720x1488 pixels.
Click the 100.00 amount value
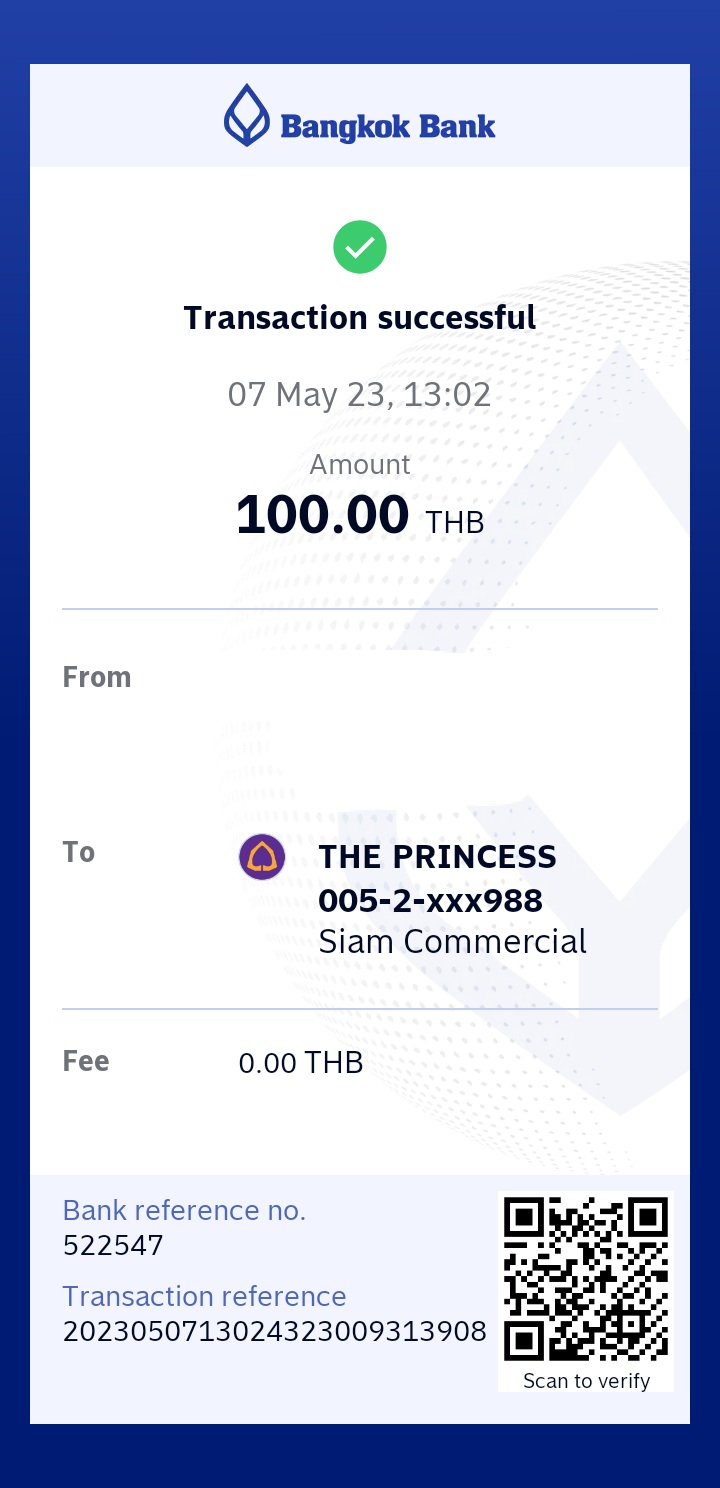[x=322, y=515]
